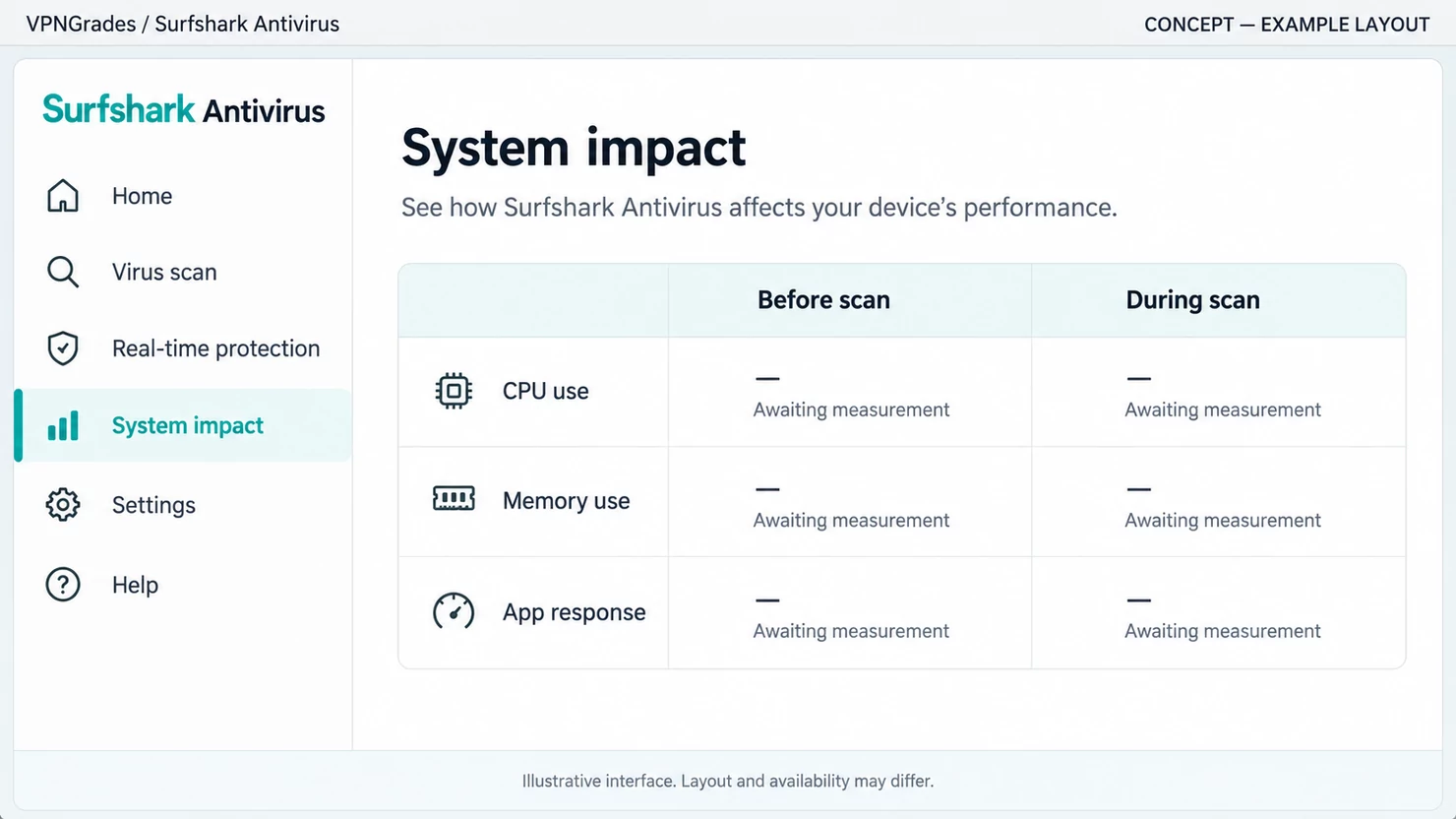
Task: Click CPU use Before scan Awaiting measurement
Action: point(851,409)
